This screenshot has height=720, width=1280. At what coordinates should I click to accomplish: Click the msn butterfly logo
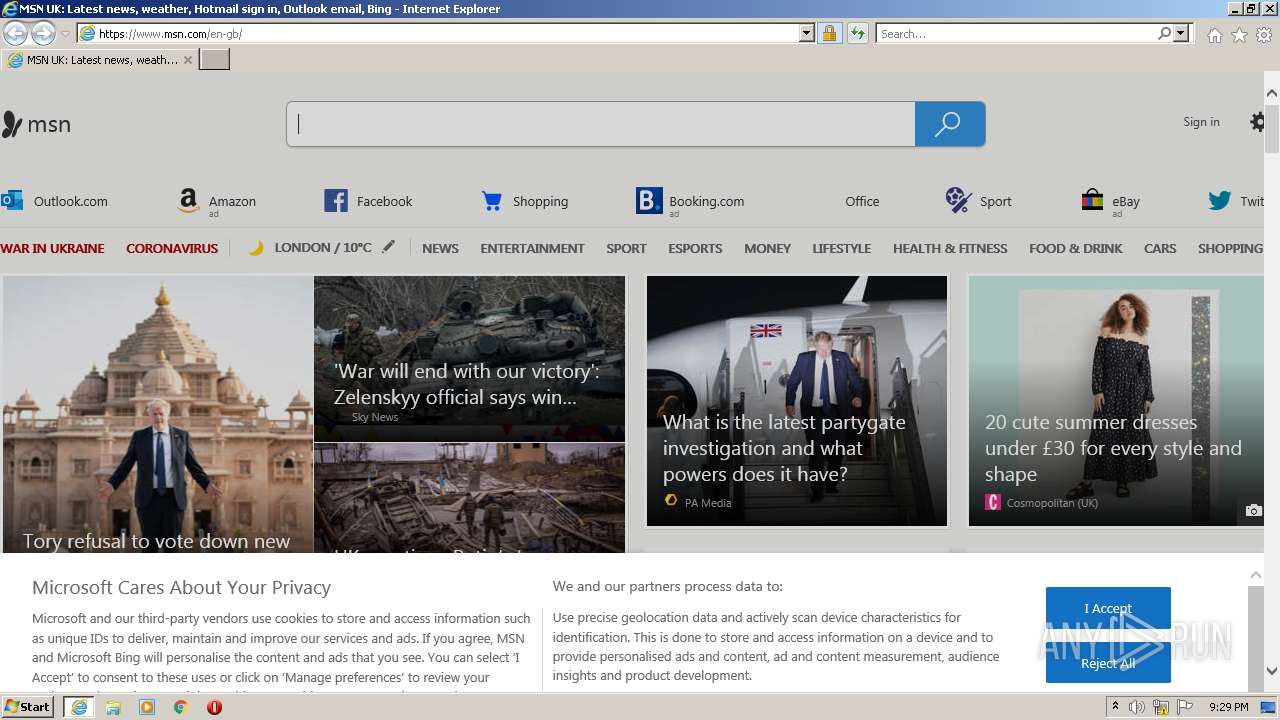[36, 124]
